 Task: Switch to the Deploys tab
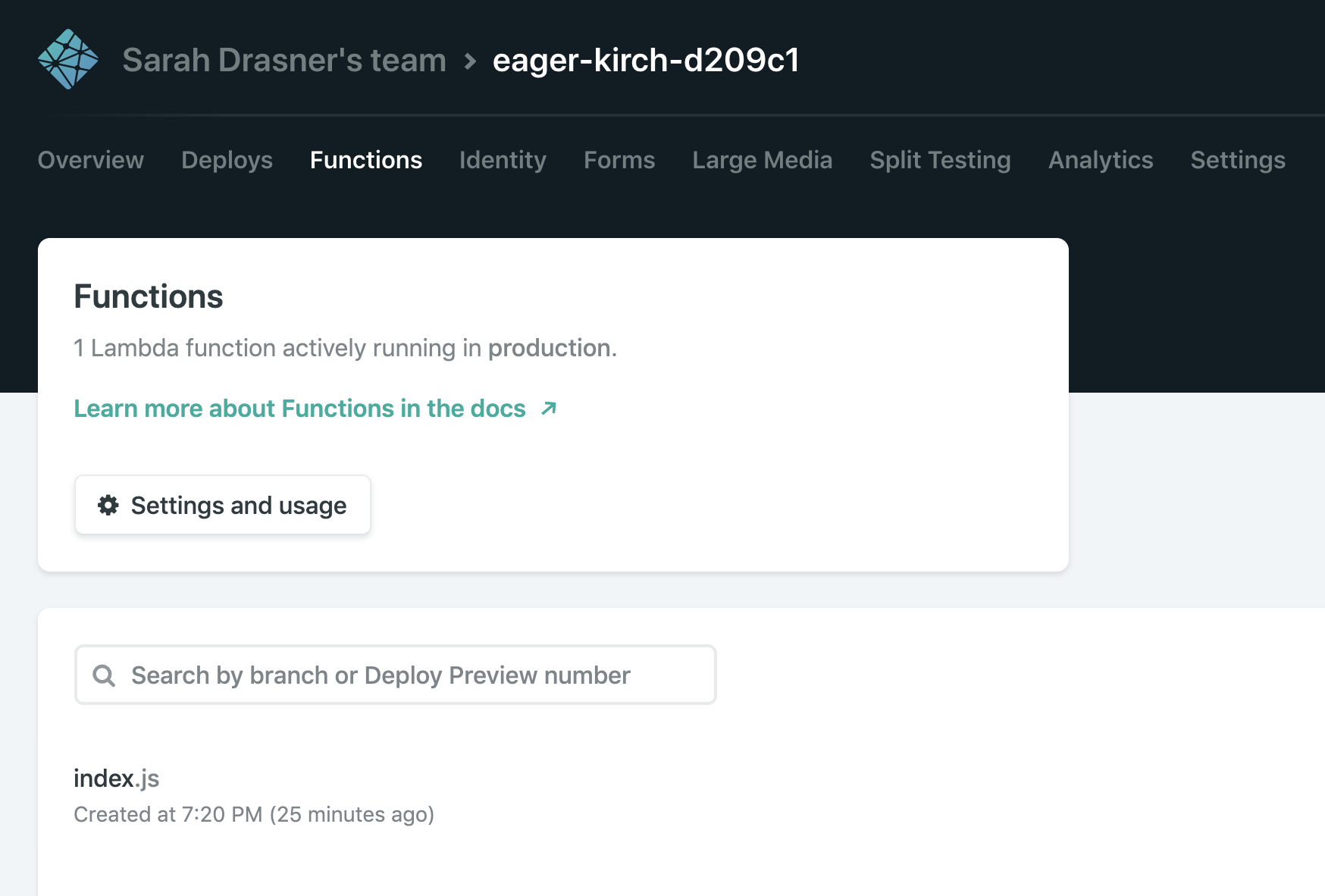point(227,160)
